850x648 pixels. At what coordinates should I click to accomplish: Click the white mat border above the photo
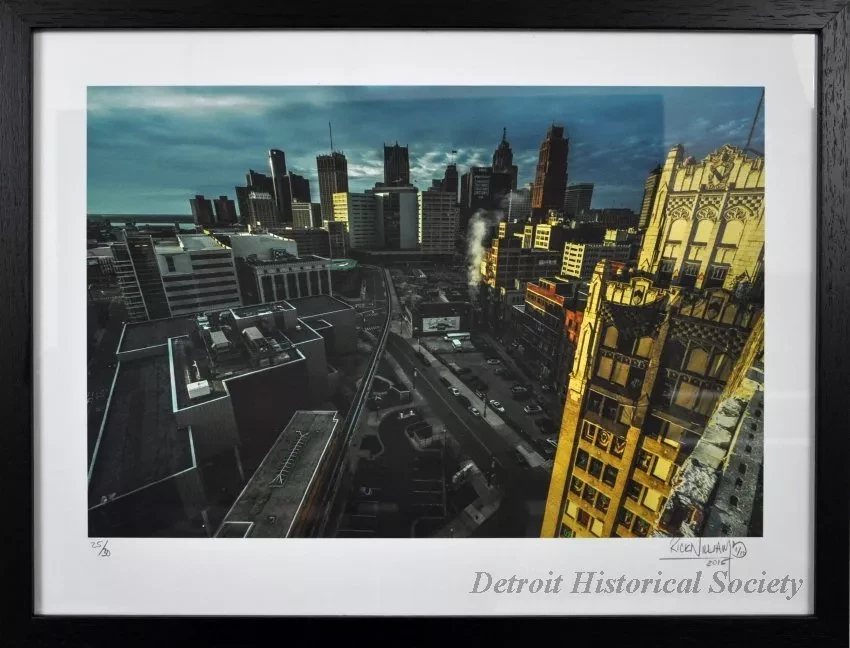(x=425, y=58)
